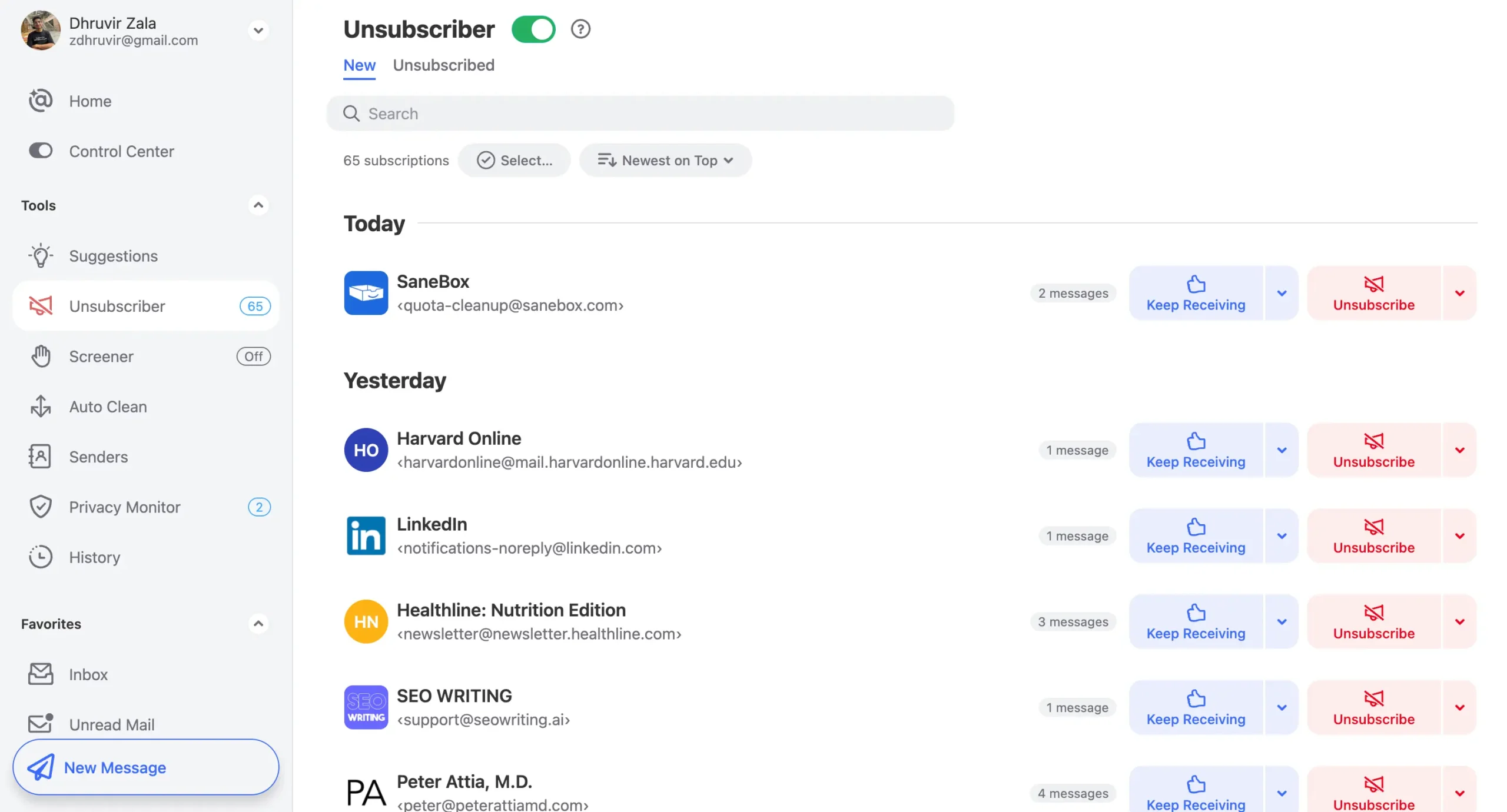Click the Screener Off status pill
The image size is (1507, 812).
coord(254,356)
